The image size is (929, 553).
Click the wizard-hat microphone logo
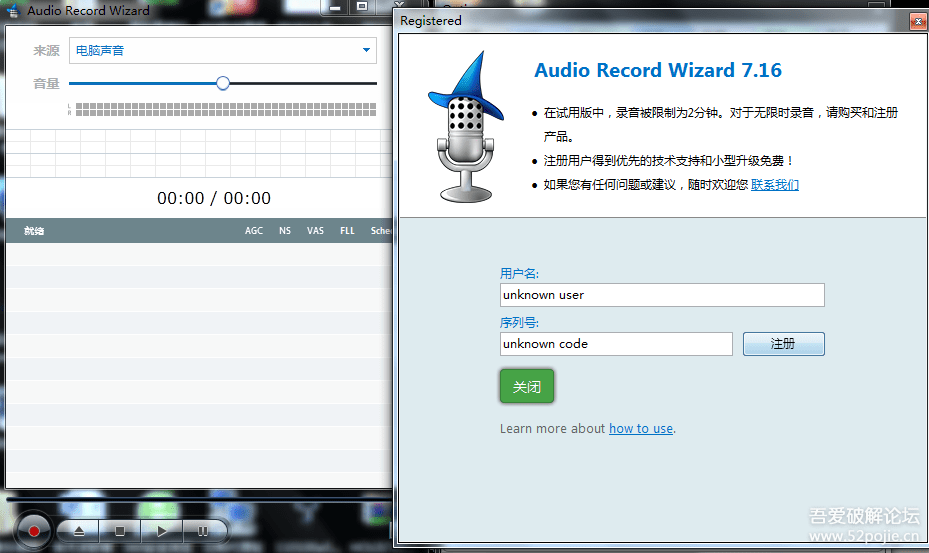[466, 127]
